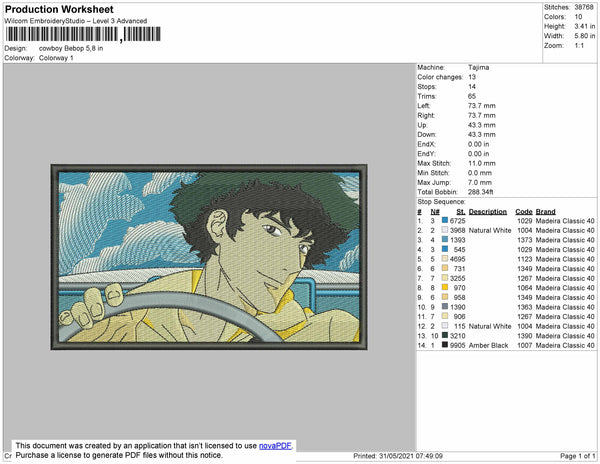The image size is (600, 464).
Task: Select the Trims value 65
Action: [472, 96]
